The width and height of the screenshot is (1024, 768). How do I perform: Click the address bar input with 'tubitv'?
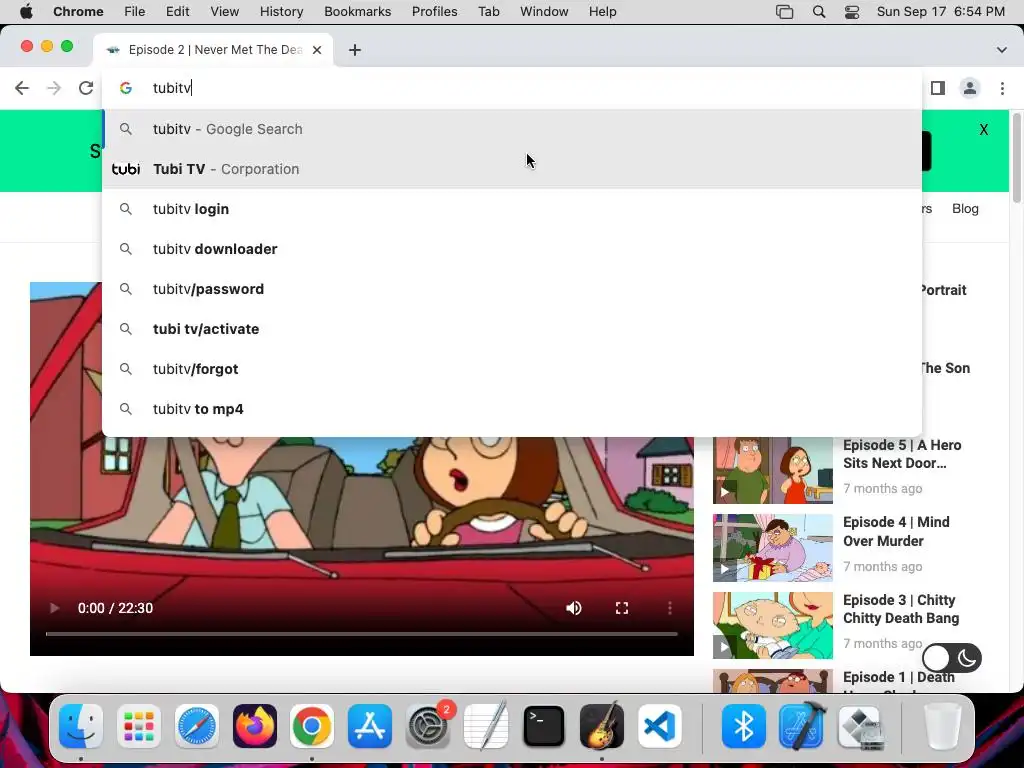512,88
